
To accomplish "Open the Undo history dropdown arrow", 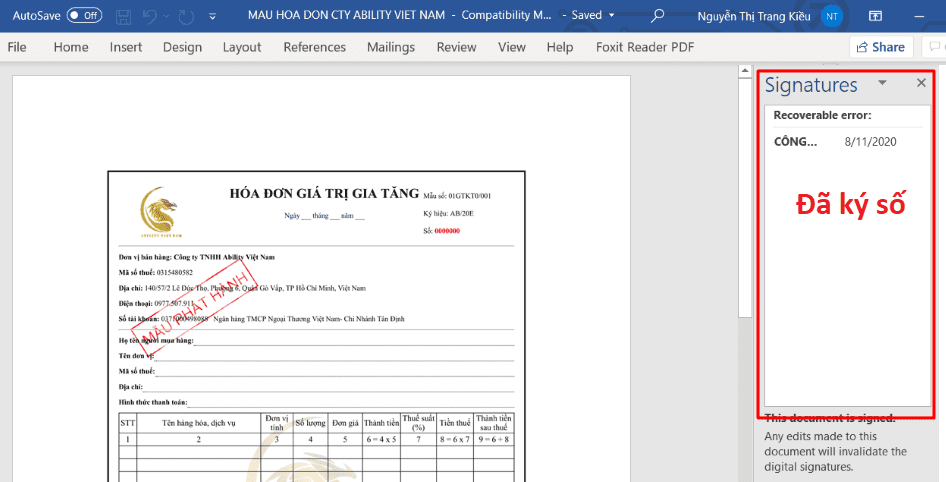I will pos(167,16).
